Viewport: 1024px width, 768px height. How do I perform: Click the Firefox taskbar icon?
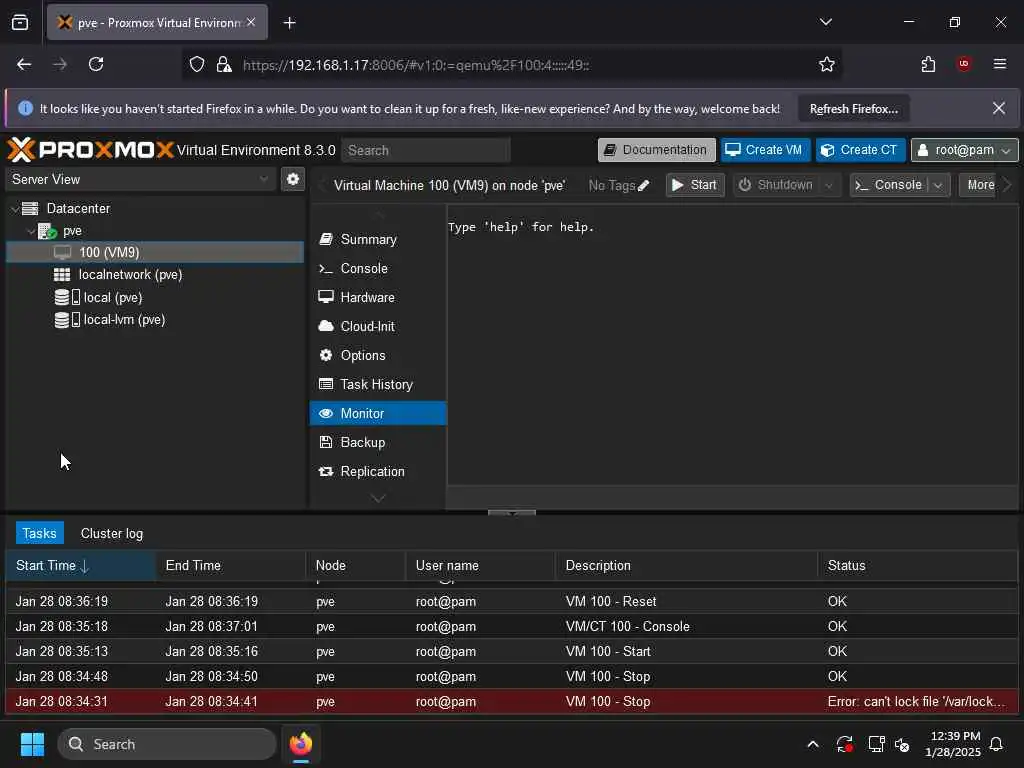coord(301,744)
